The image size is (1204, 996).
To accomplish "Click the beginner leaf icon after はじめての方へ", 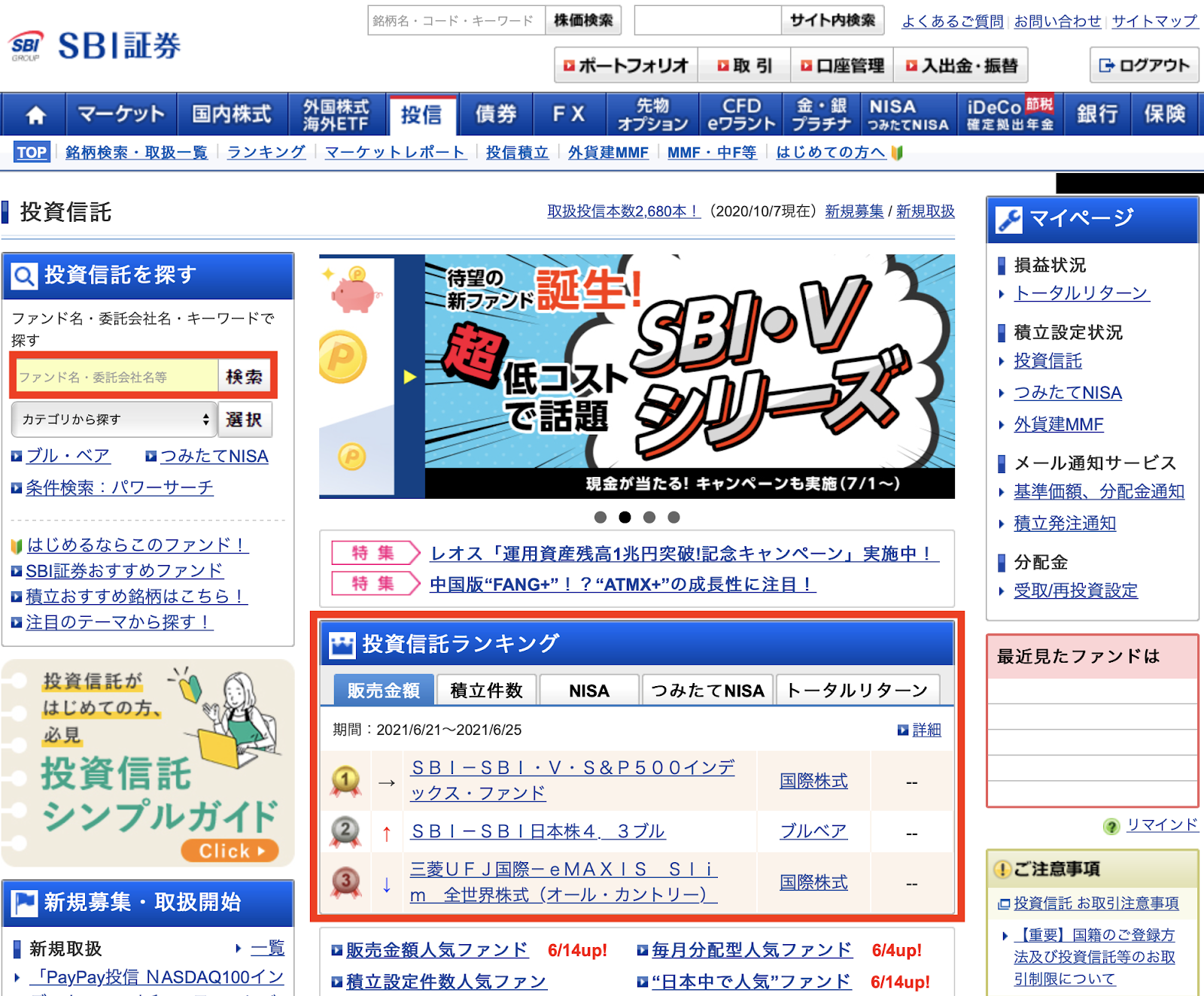I will point(896,153).
